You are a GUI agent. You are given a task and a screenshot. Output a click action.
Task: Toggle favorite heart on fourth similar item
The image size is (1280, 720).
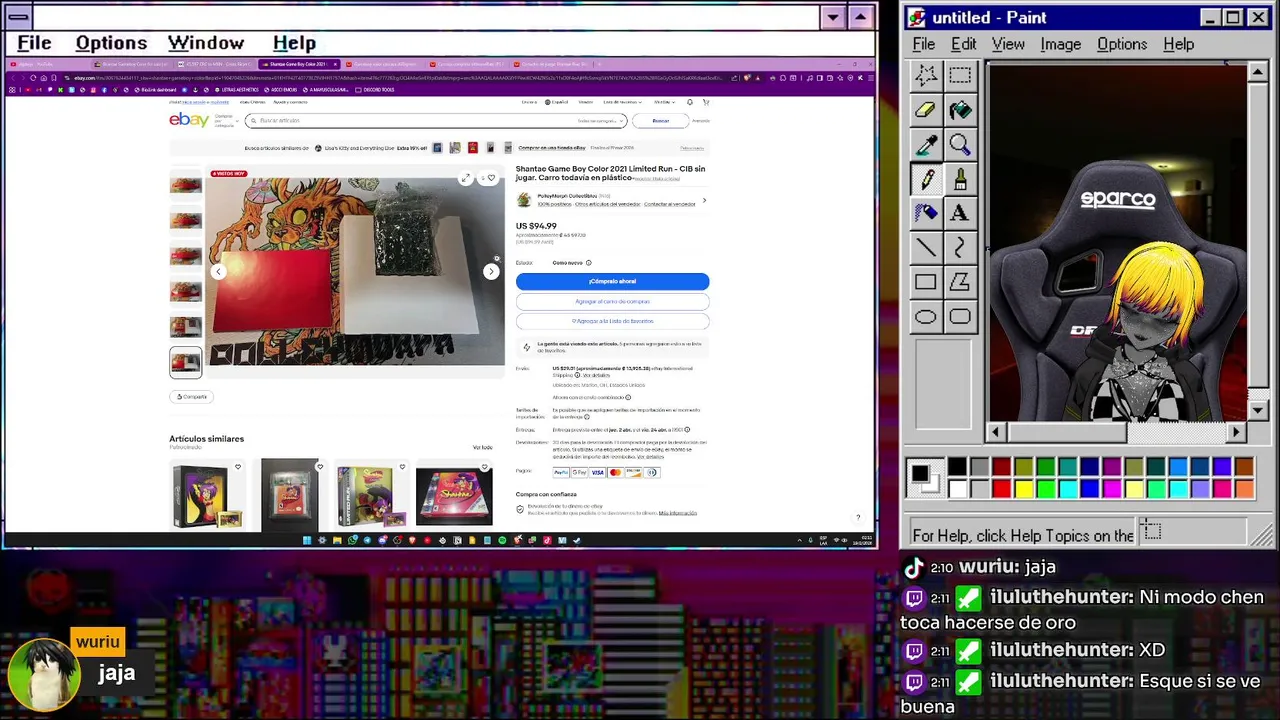coord(484,467)
